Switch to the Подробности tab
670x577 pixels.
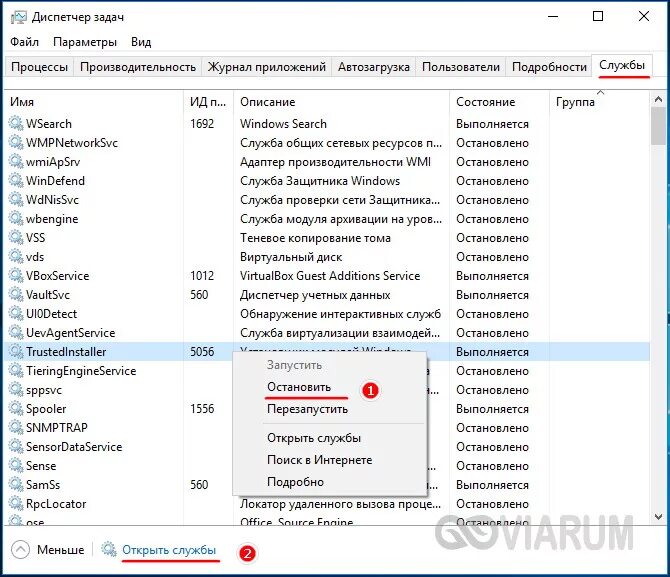tap(549, 67)
